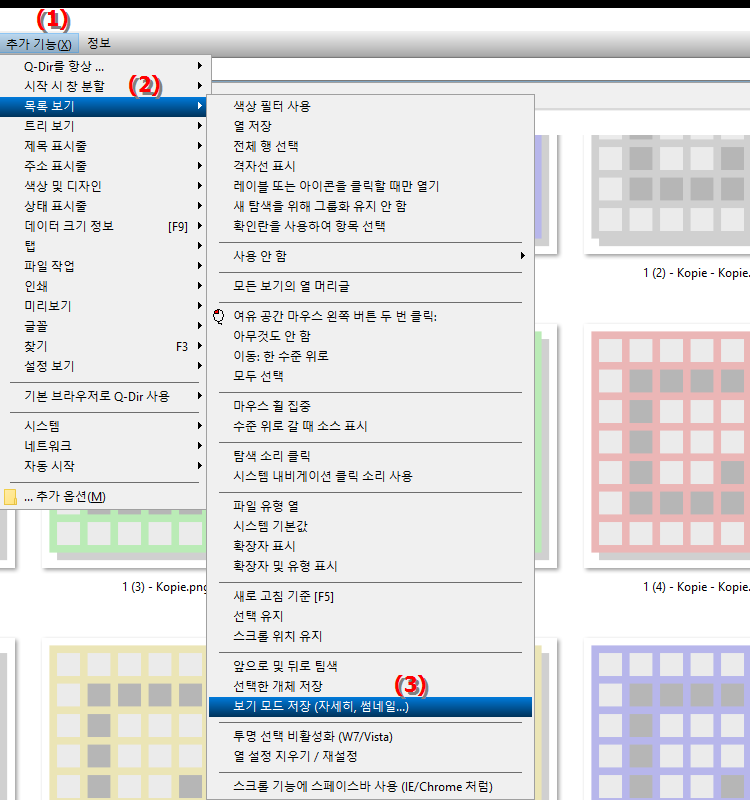750x800 pixels.
Task: Toggle 수준 위로 갈 때 소스 표시
Action: point(370,426)
